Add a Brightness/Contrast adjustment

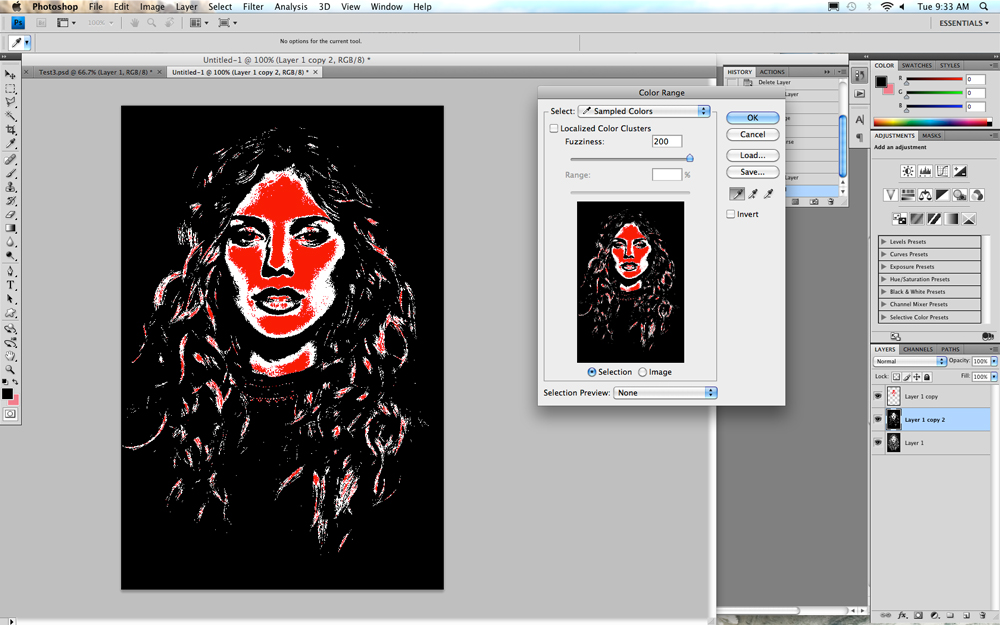907,171
